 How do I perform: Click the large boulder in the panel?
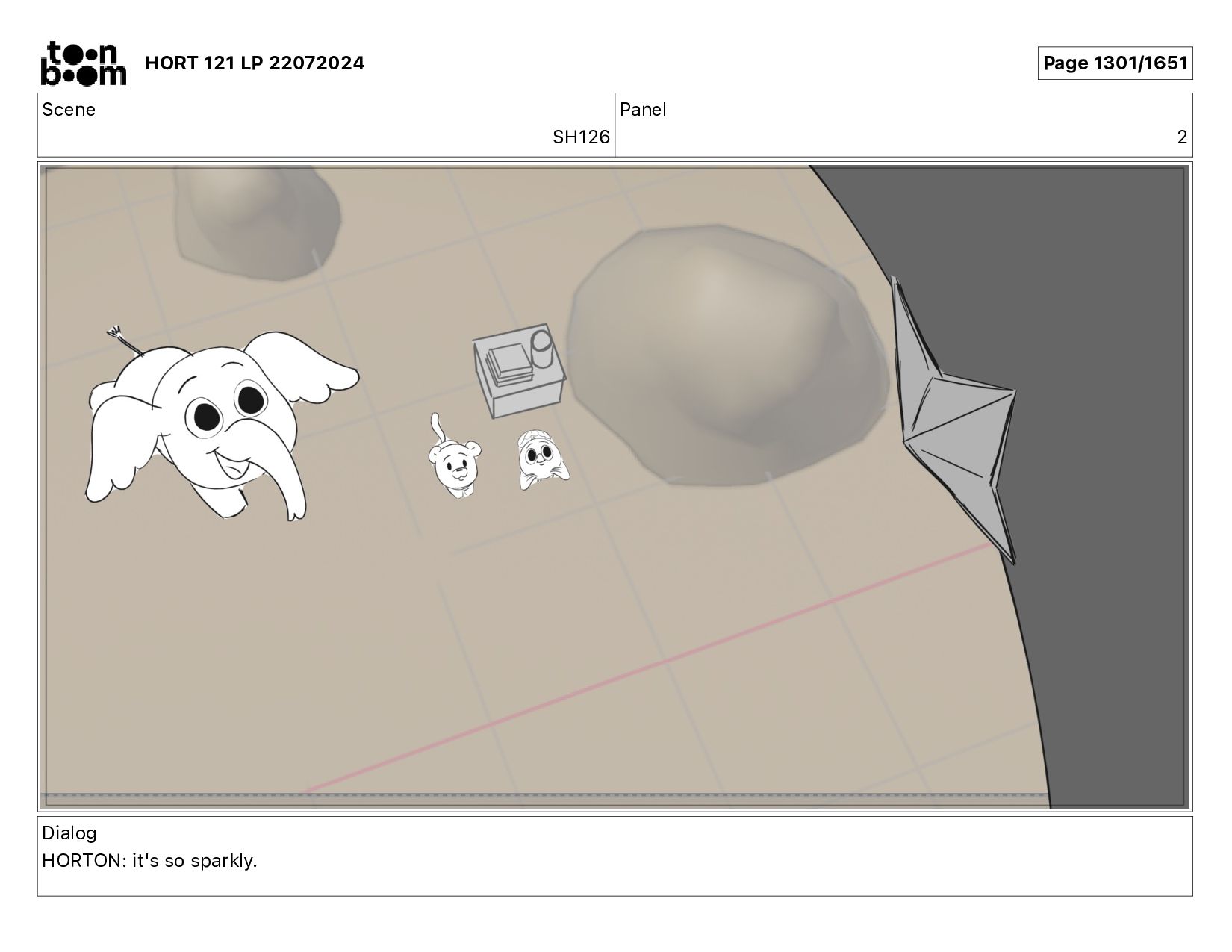coord(728,356)
